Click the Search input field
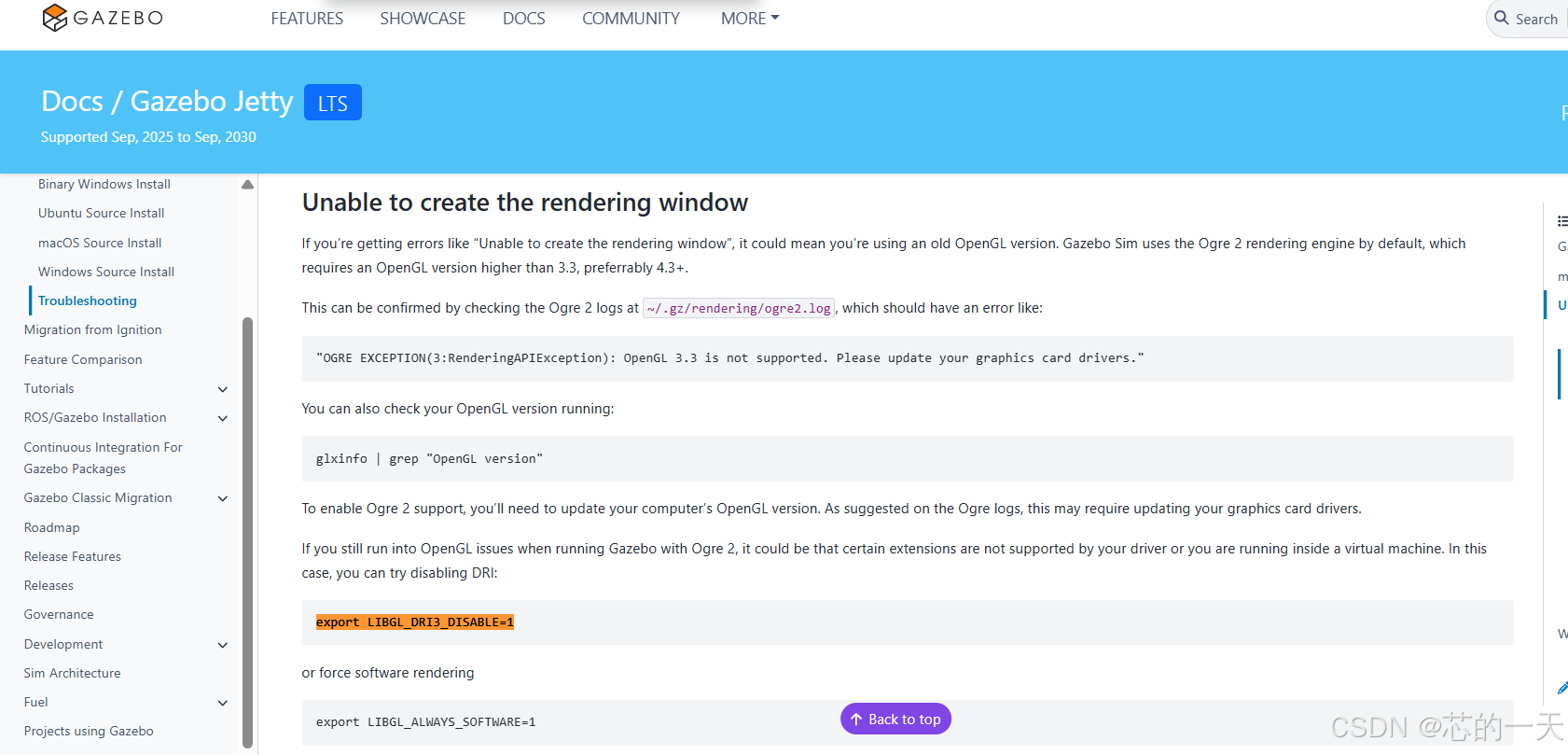 point(1530,19)
